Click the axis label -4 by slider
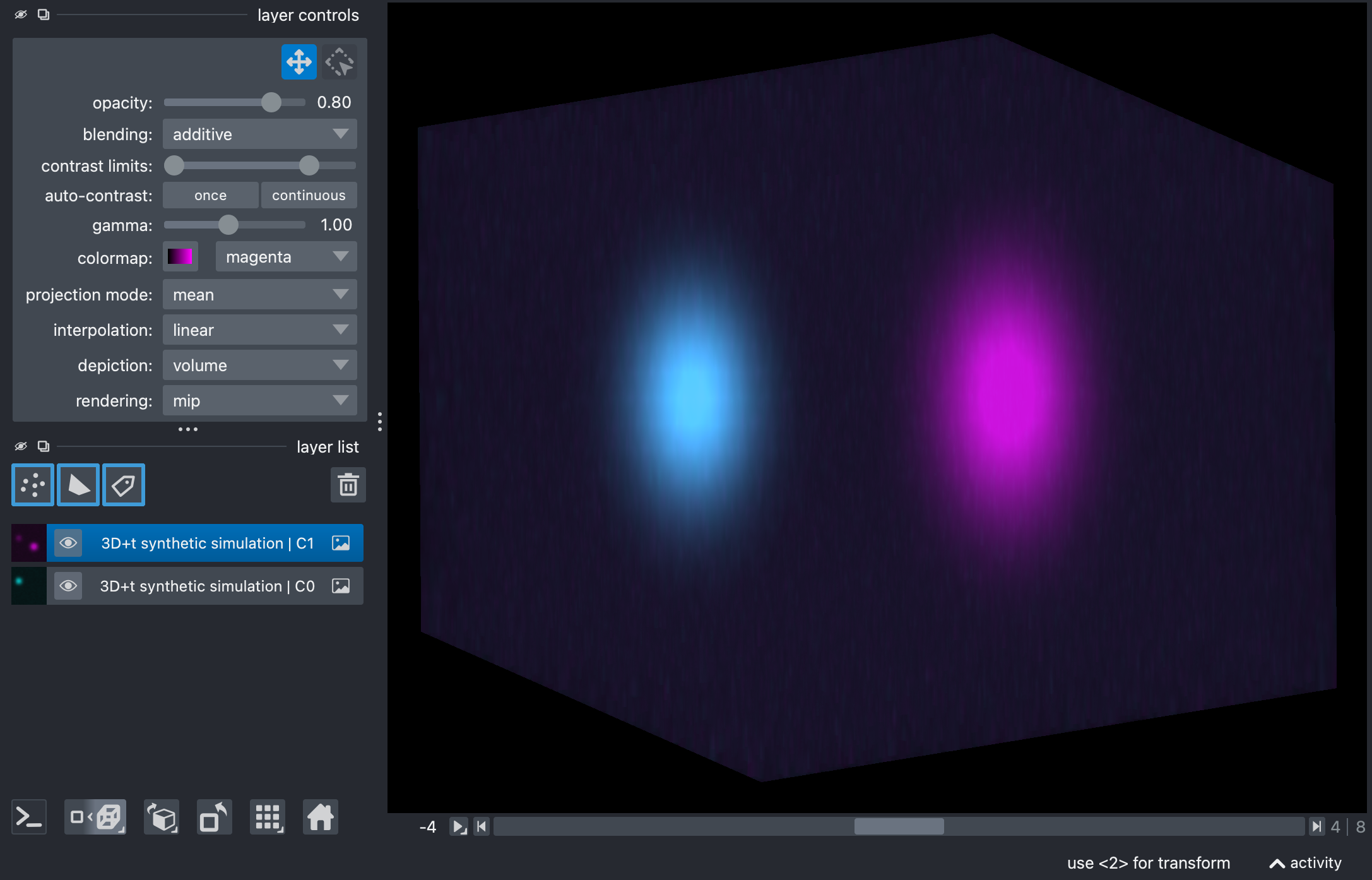 (x=428, y=827)
